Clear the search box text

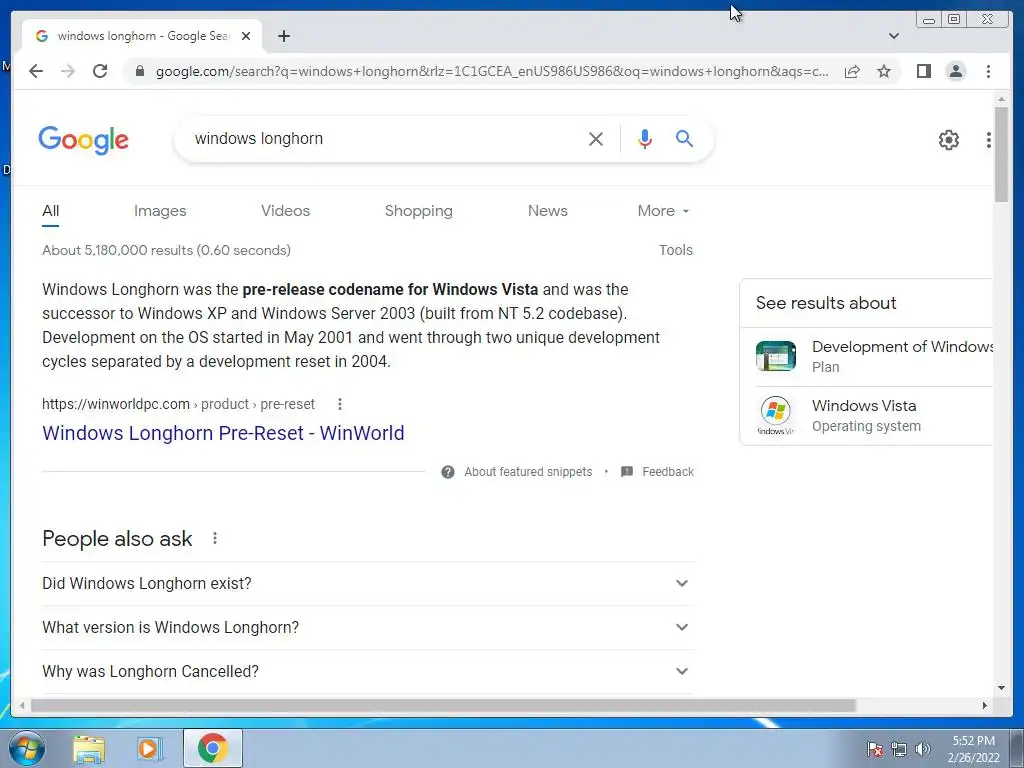point(596,139)
